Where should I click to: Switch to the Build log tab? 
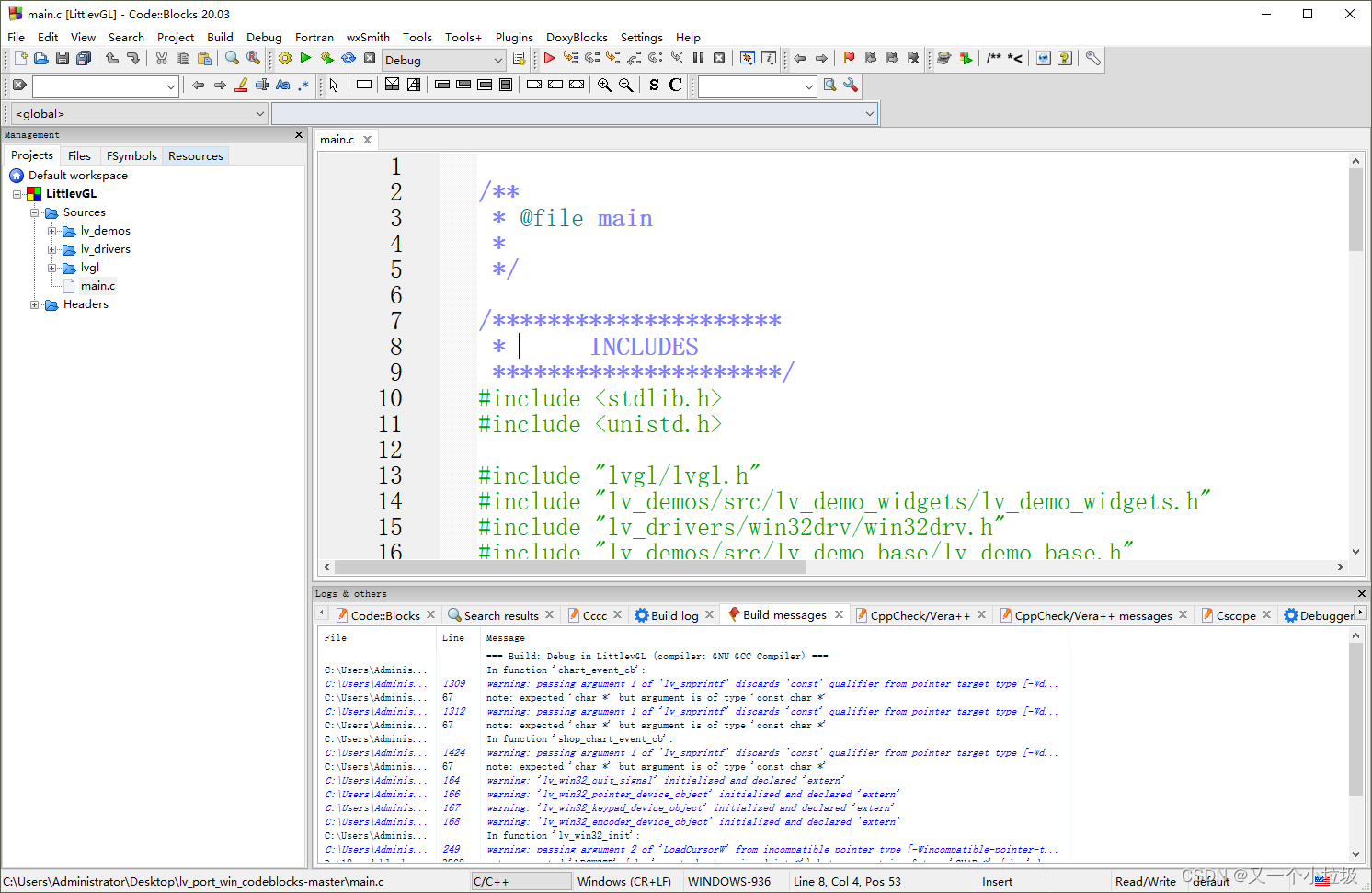coord(674,615)
